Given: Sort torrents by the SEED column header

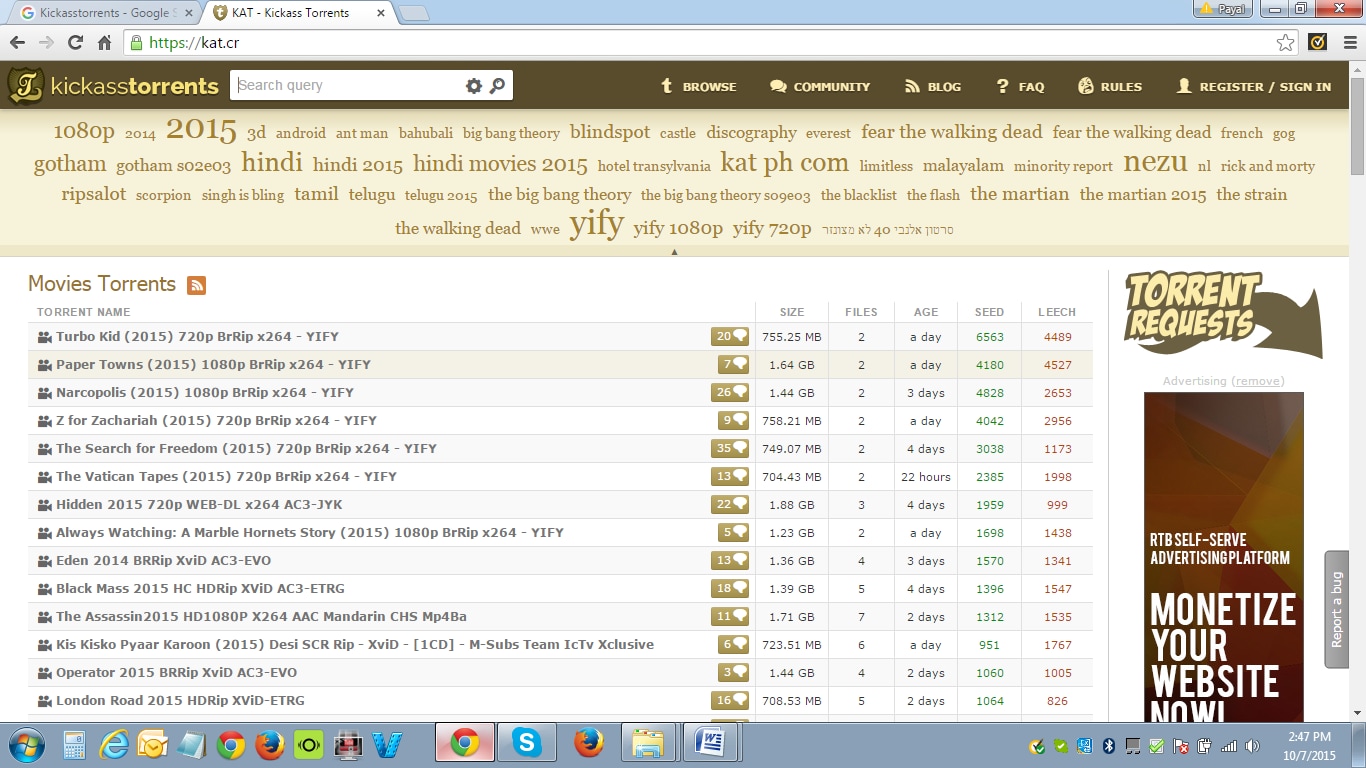Looking at the screenshot, I should [989, 312].
